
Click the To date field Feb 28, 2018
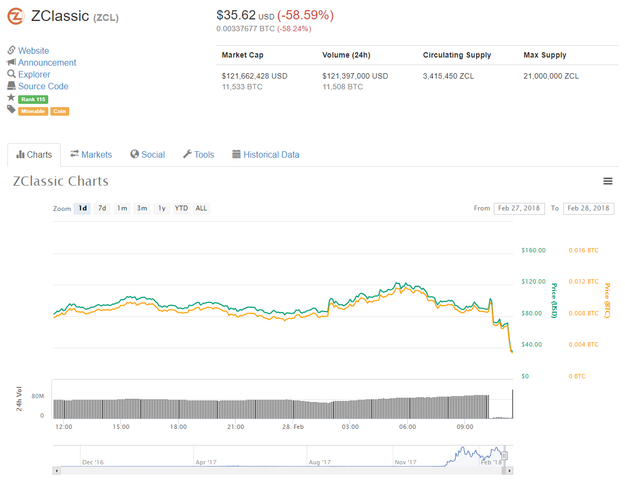click(588, 209)
